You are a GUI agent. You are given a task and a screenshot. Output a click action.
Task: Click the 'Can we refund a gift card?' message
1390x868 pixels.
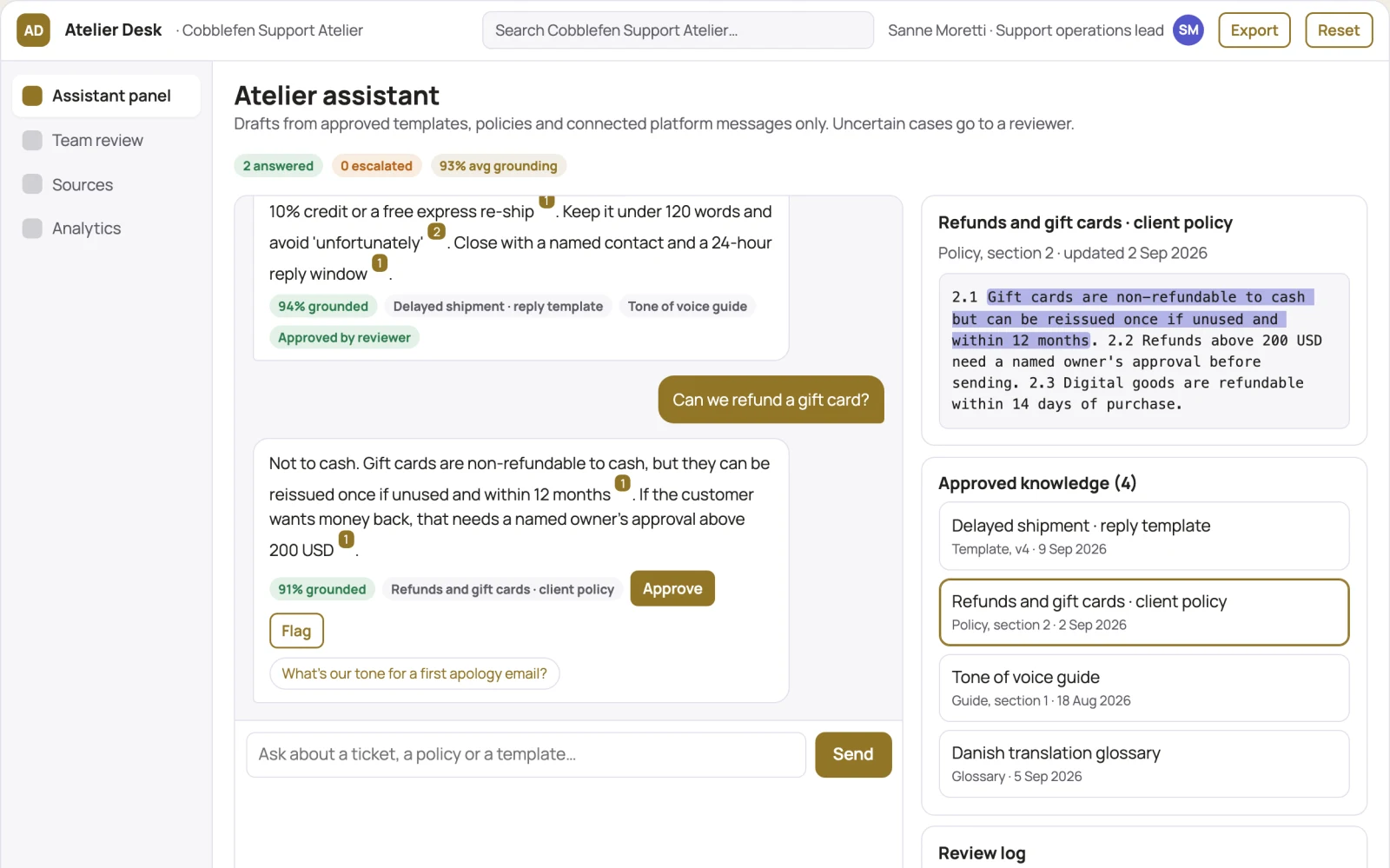coord(771,400)
